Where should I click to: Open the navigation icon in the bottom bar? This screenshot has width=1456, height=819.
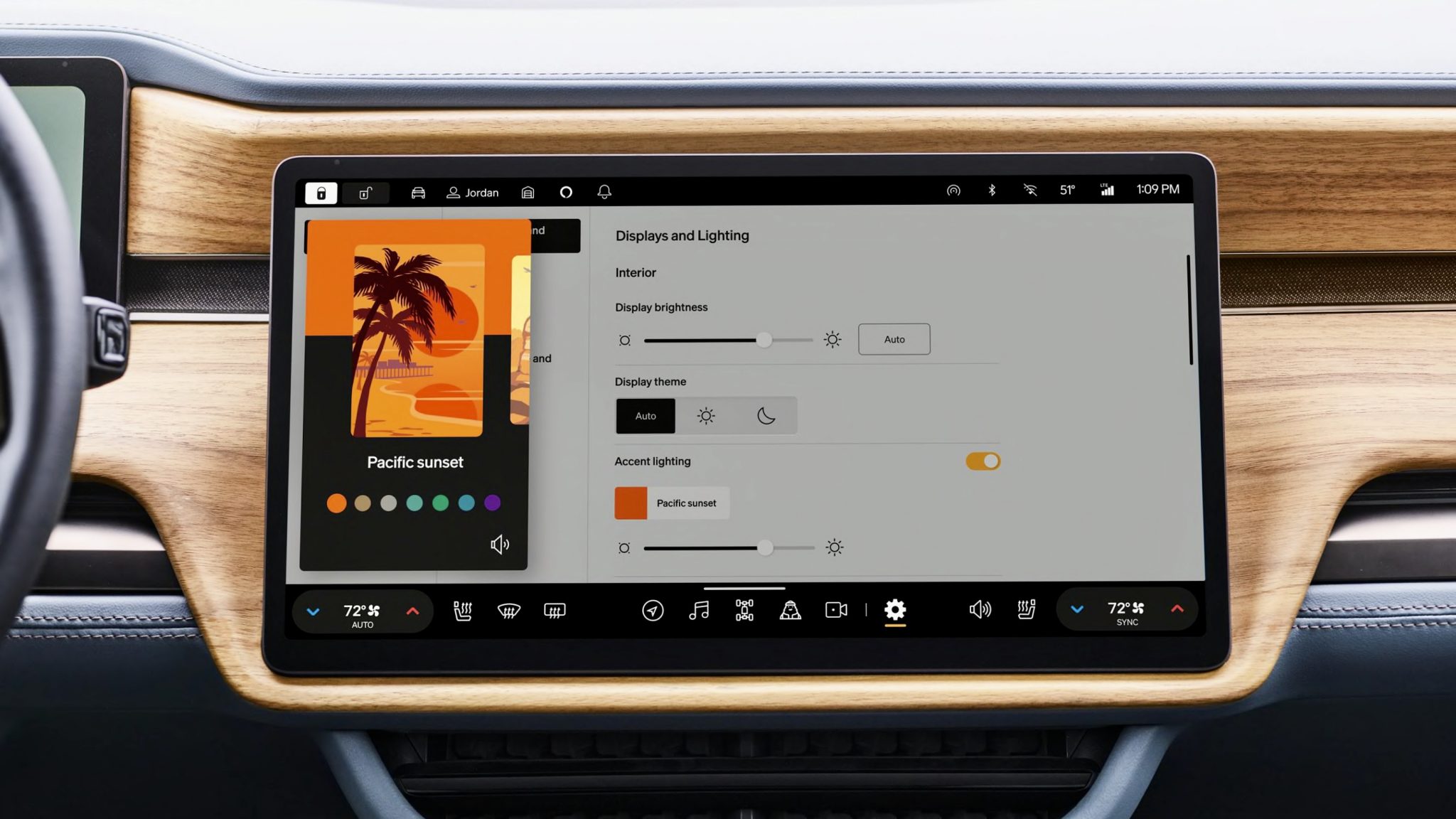click(652, 610)
